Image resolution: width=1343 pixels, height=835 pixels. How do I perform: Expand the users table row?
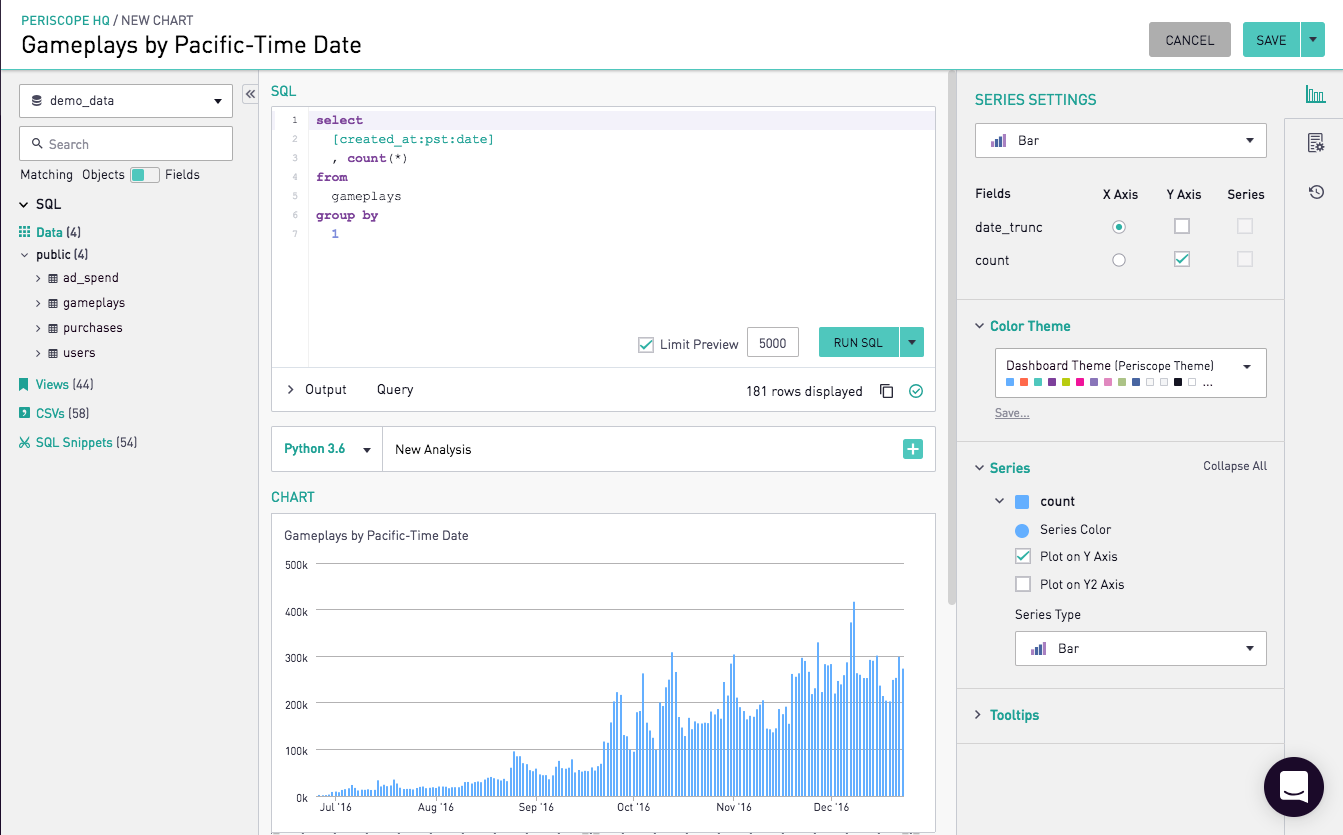tap(38, 353)
